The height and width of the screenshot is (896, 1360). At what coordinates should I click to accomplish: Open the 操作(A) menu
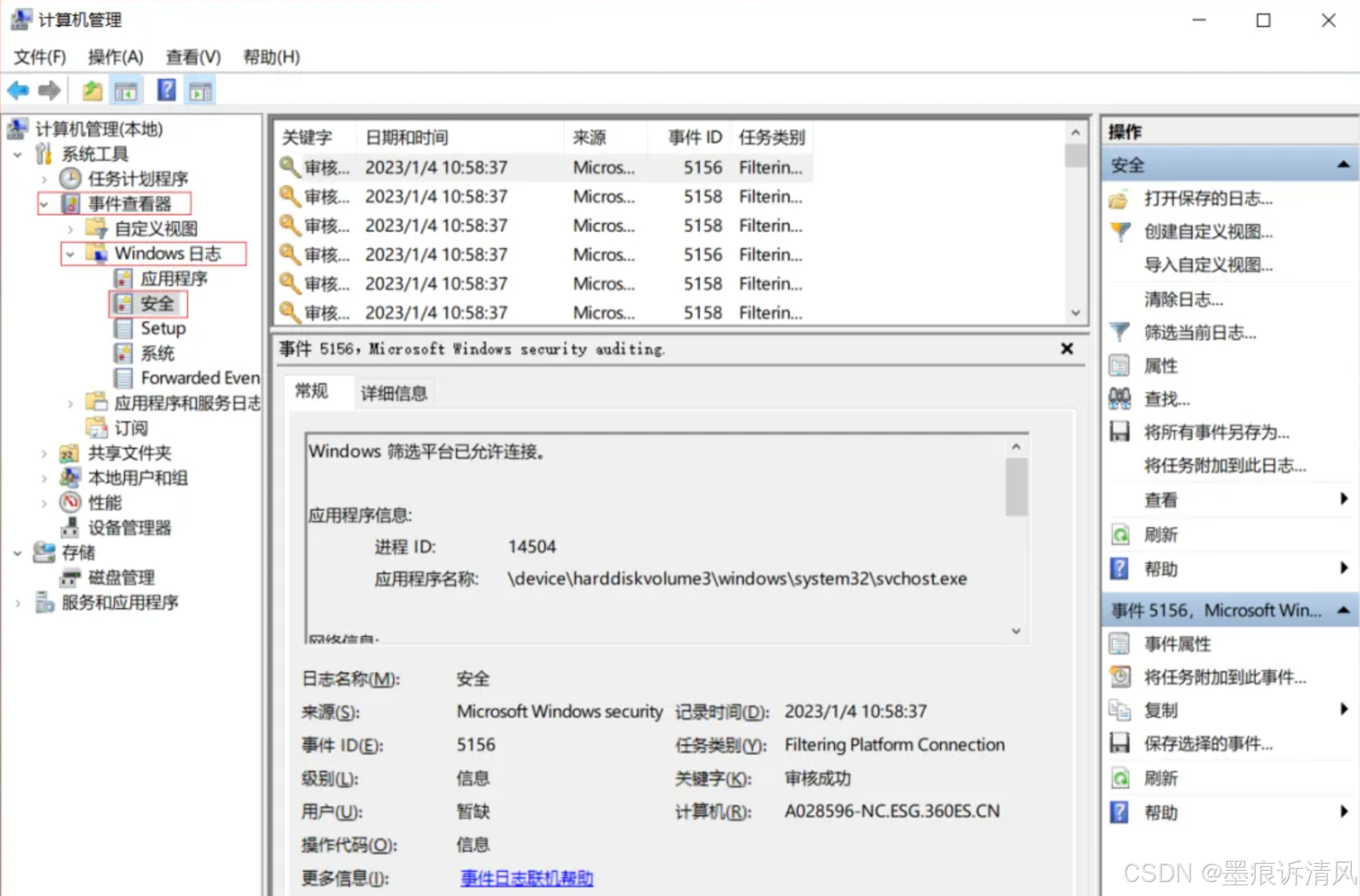(116, 57)
